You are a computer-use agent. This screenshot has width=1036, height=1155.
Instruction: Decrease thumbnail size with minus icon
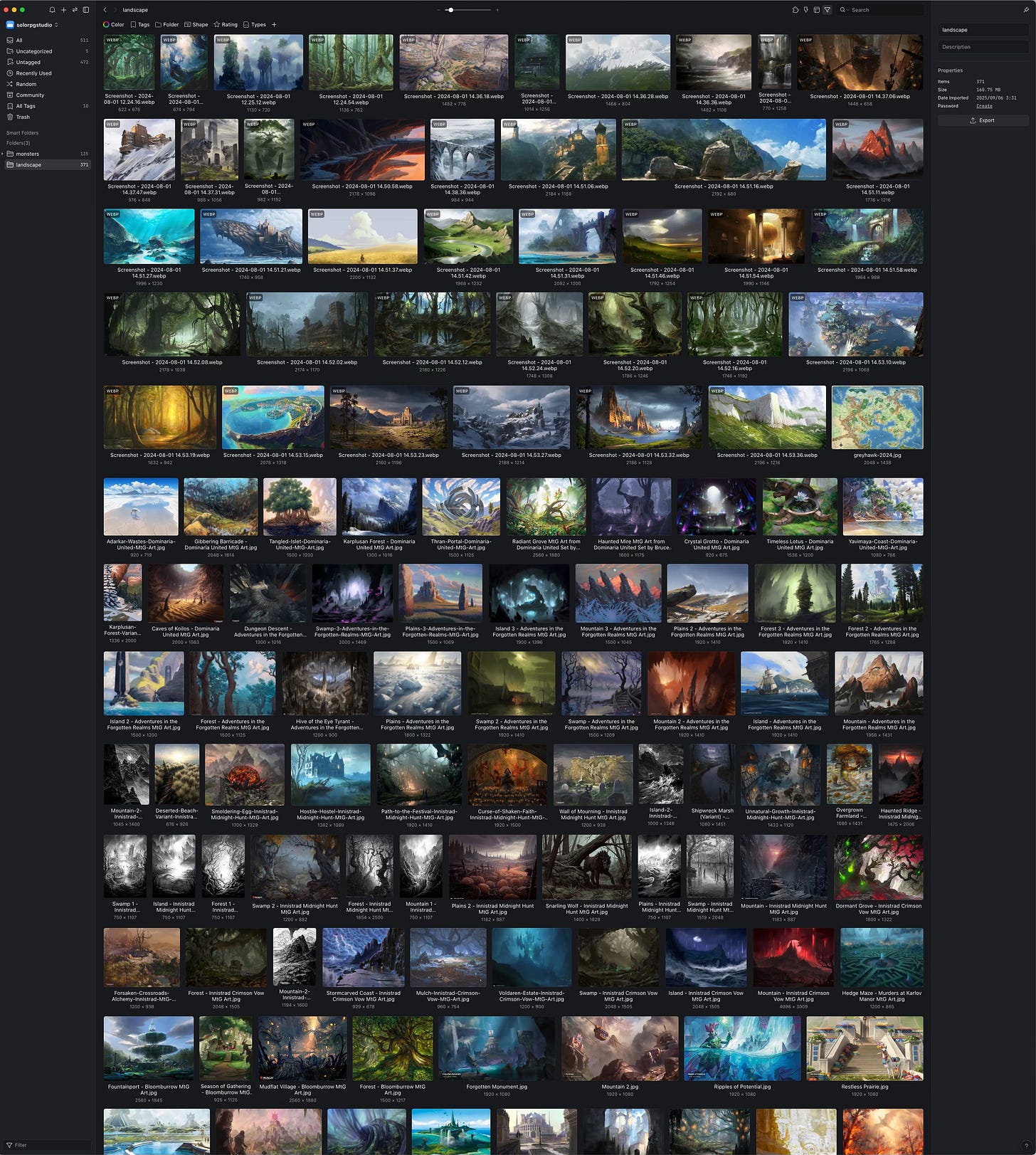[439, 10]
